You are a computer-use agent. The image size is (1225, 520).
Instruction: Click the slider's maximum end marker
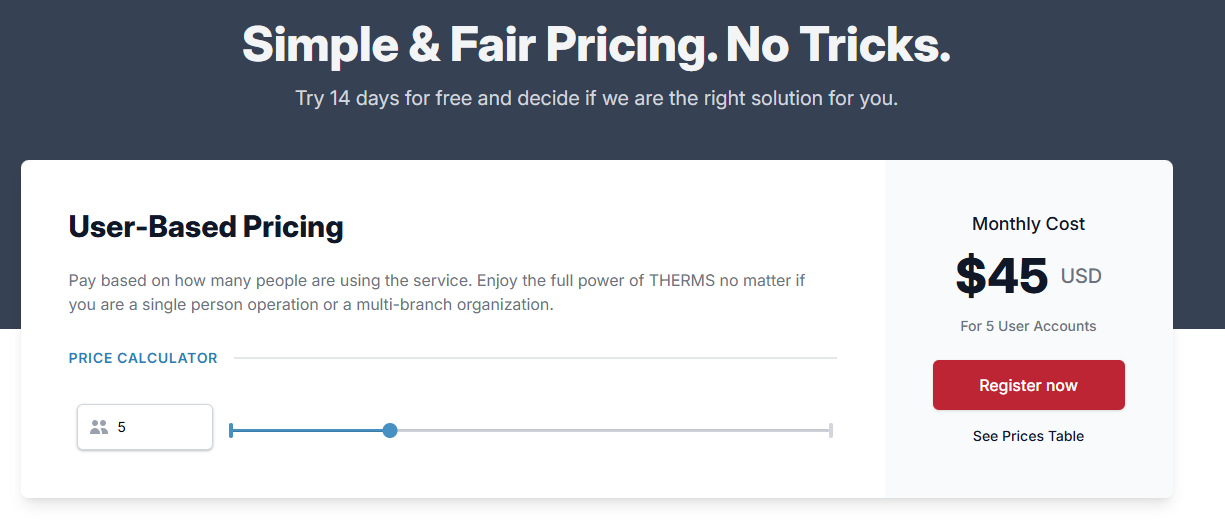tap(831, 430)
